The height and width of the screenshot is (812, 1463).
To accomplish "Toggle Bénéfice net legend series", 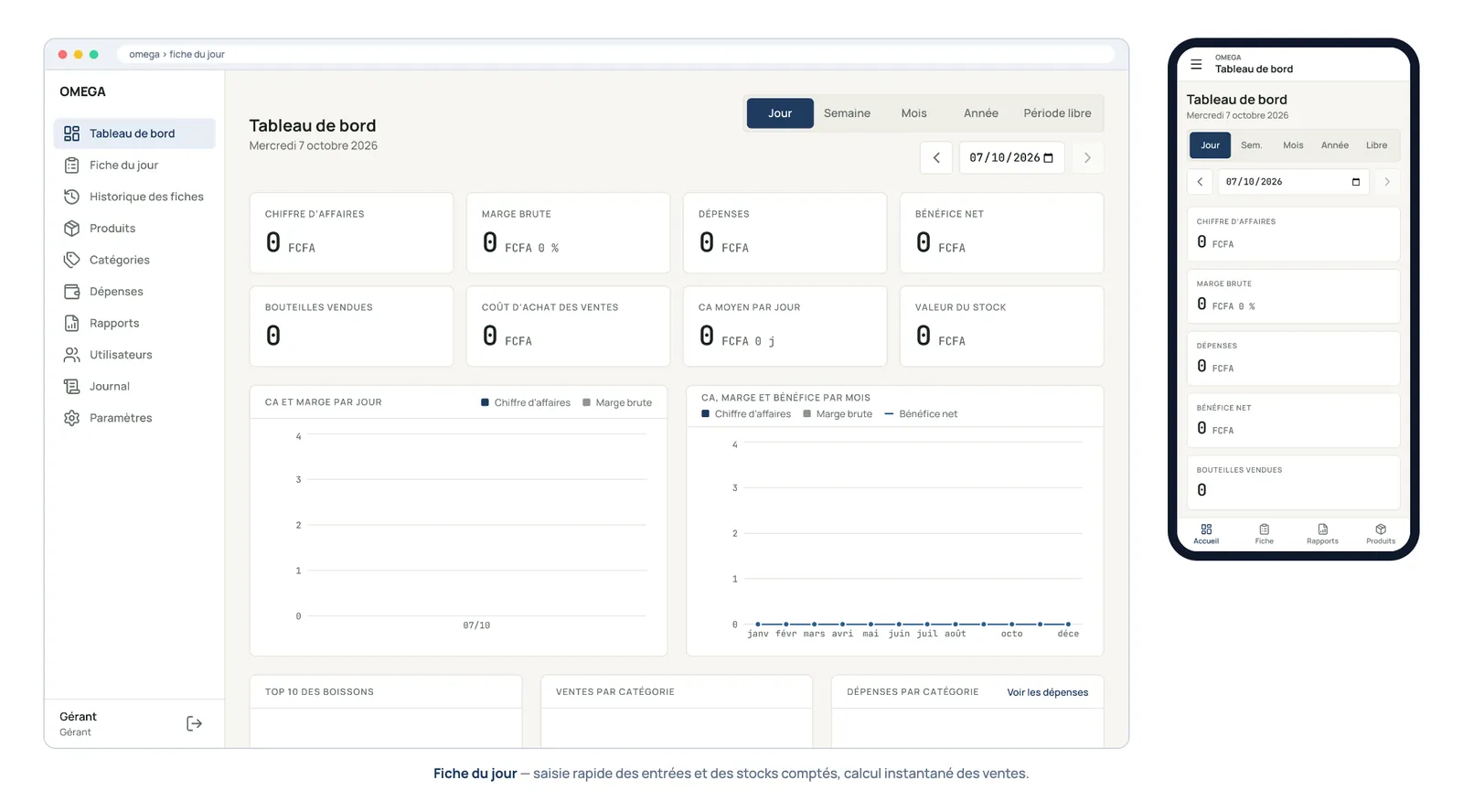I will coord(921,414).
